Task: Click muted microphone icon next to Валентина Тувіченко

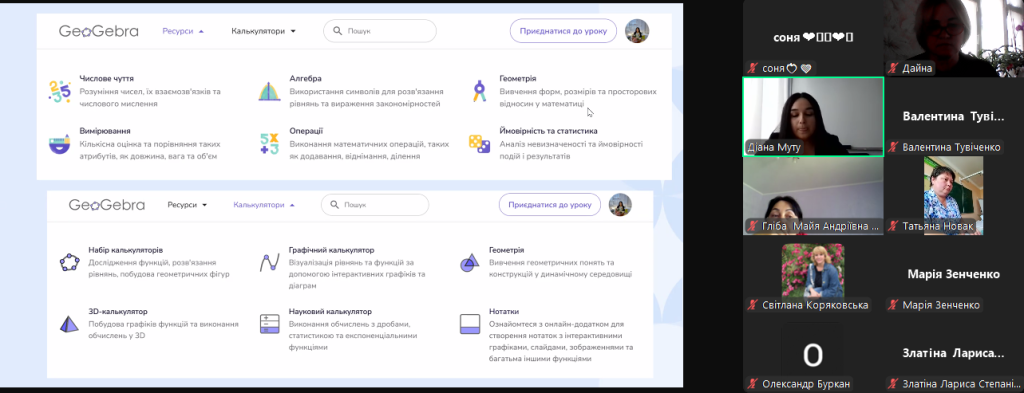Action: (x=893, y=148)
